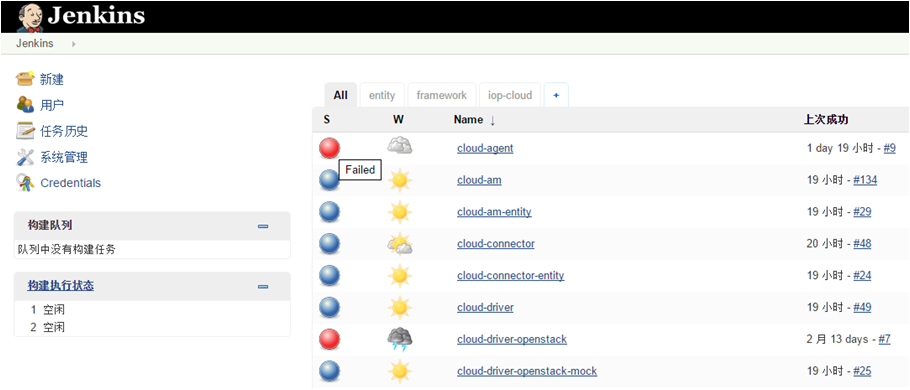This screenshot has height=390, width=910.
Task: Click the 队列中没有构建任务 message
Action: 66,250
